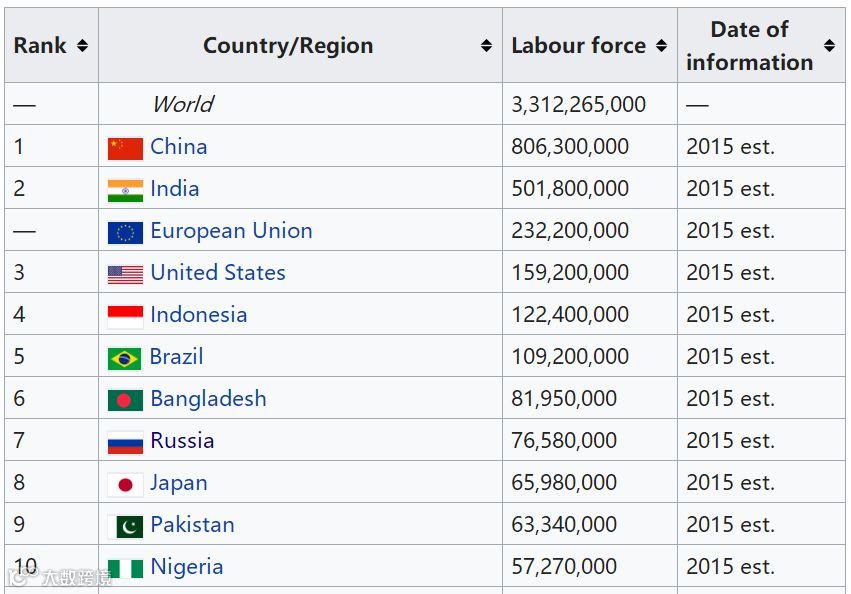Click the United States flag icon

(x=125, y=274)
